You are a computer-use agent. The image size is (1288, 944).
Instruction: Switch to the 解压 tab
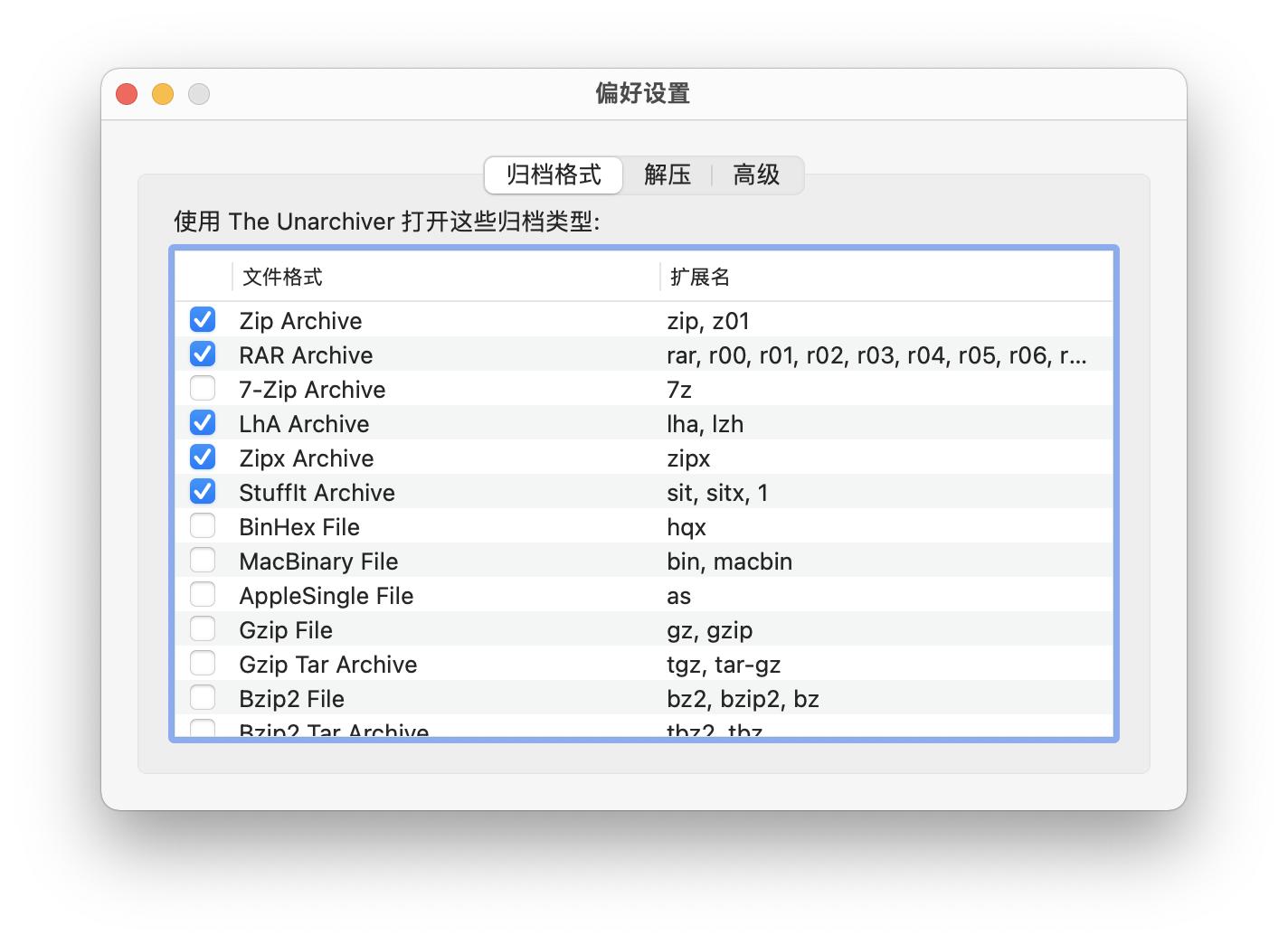click(668, 175)
